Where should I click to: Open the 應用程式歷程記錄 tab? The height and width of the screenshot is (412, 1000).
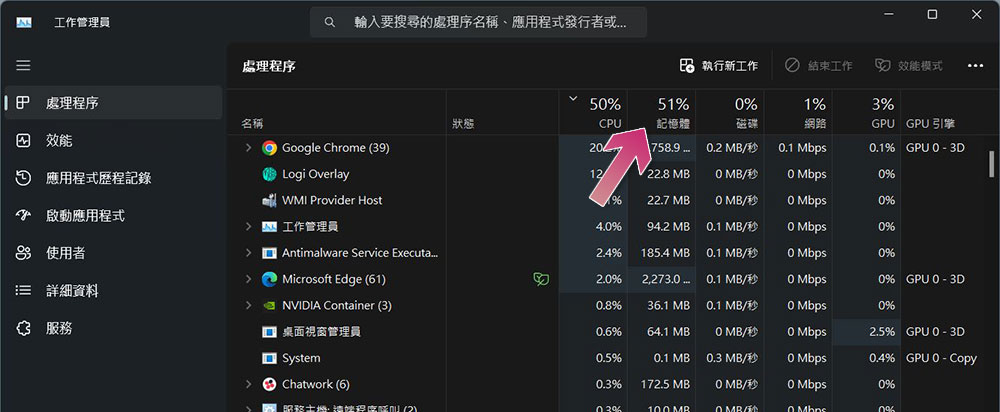[x=114, y=178]
